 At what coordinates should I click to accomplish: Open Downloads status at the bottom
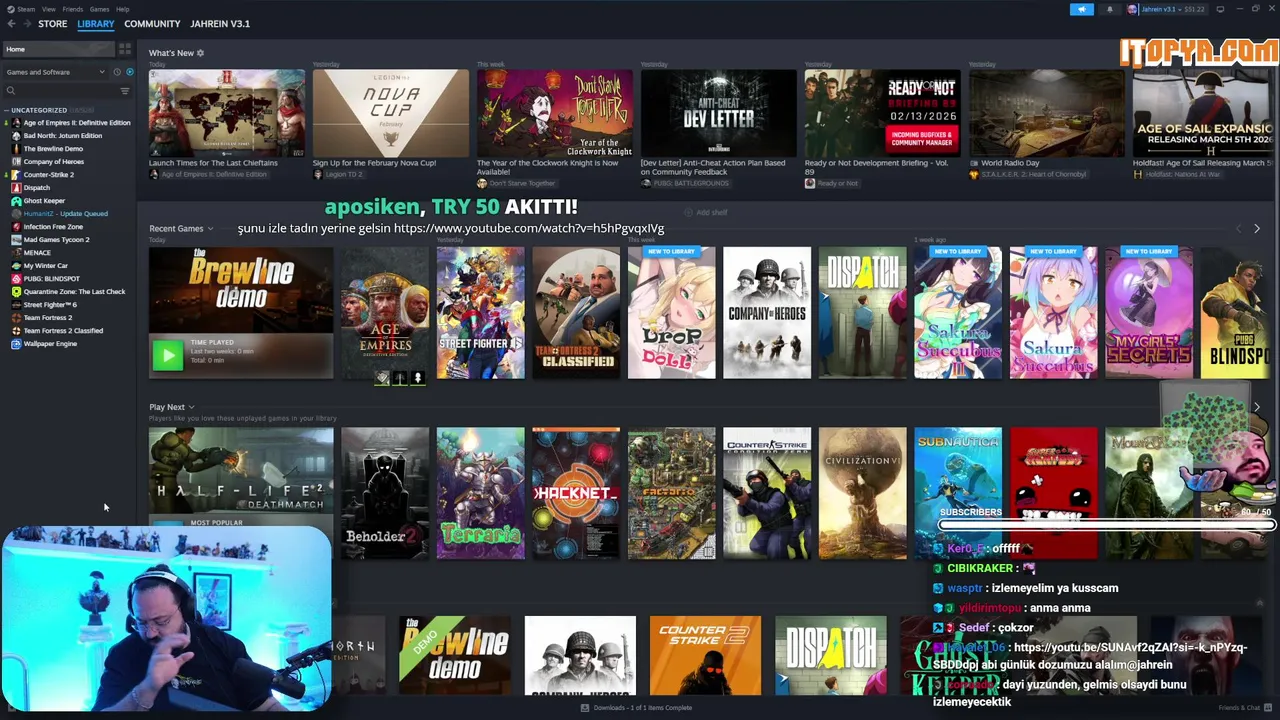tap(642, 708)
